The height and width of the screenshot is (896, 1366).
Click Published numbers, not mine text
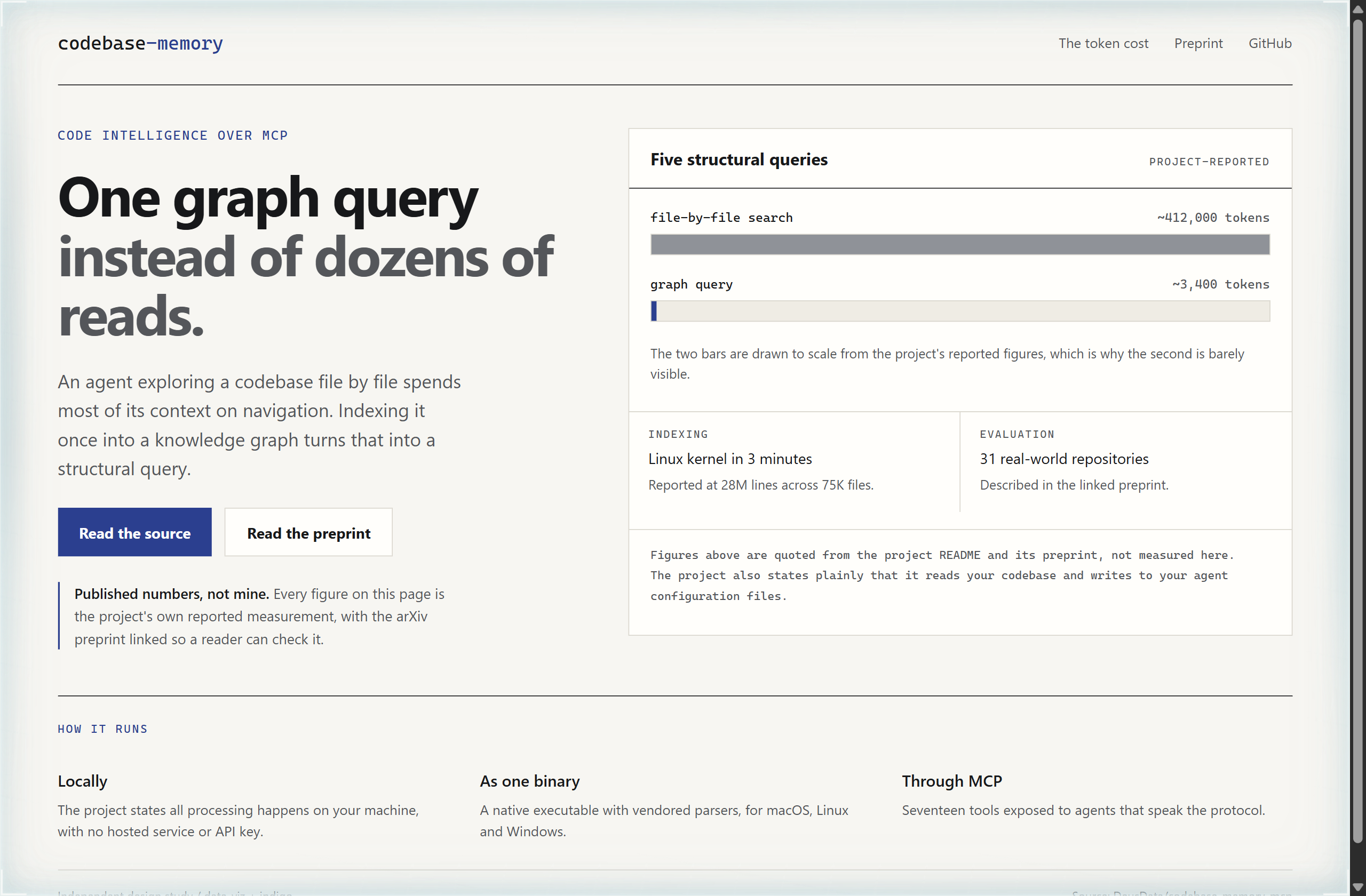tap(172, 594)
